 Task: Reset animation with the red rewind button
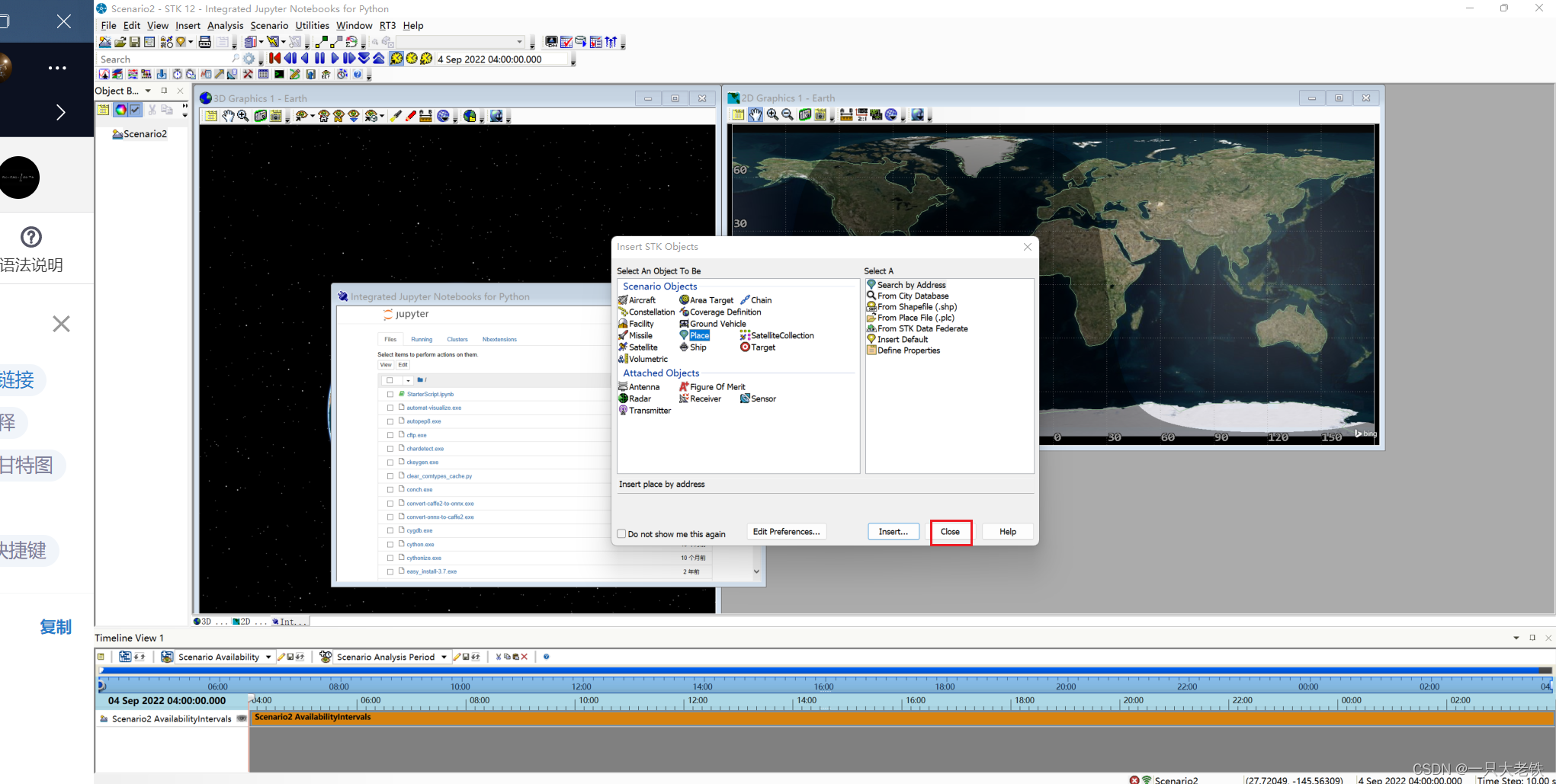pos(274,59)
